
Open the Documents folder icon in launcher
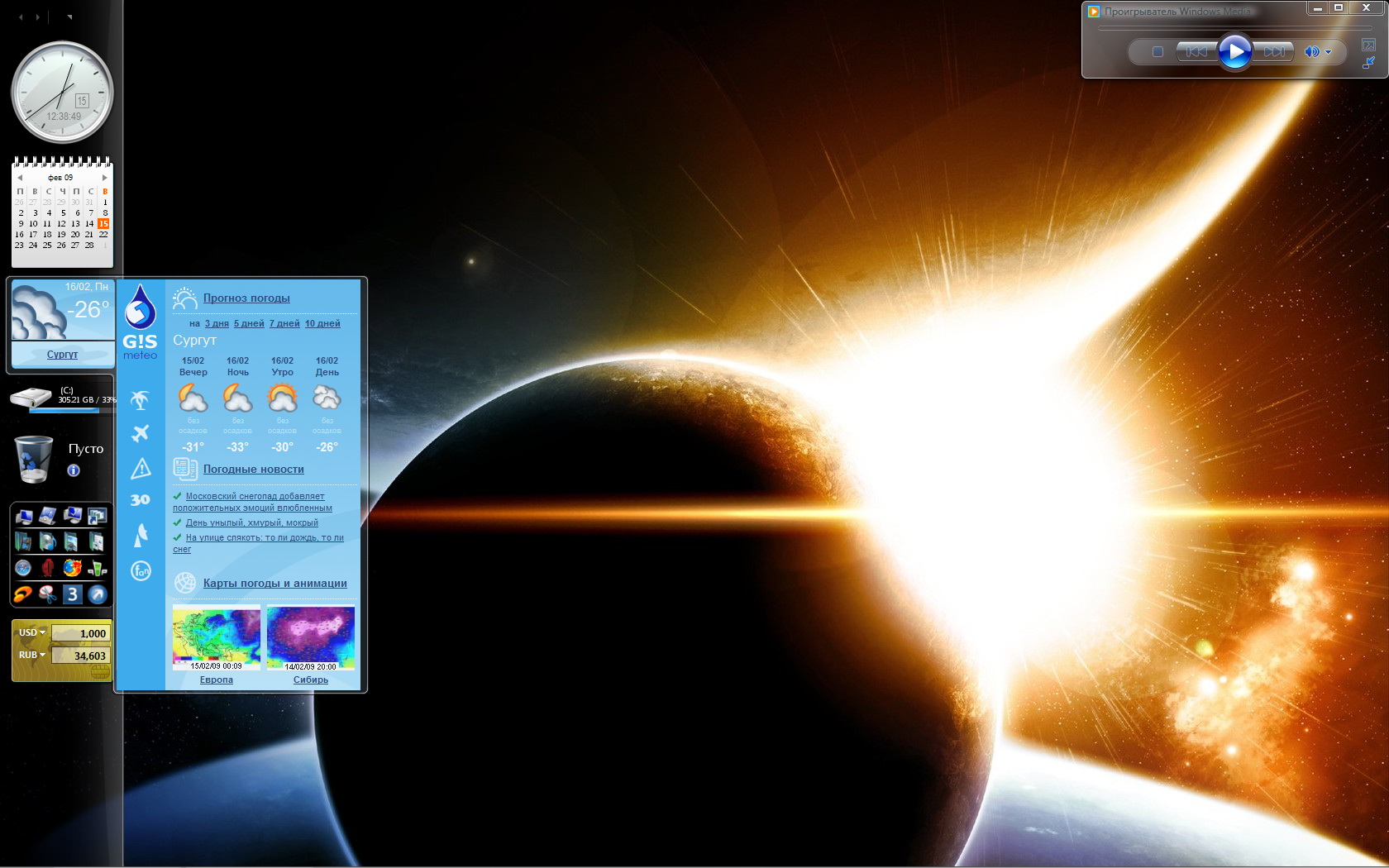[x=98, y=542]
